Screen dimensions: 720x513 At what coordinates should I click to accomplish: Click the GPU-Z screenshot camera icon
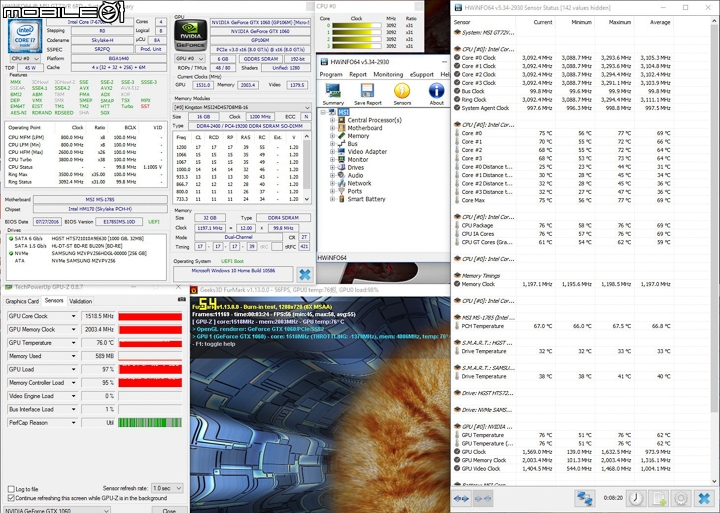point(181,300)
